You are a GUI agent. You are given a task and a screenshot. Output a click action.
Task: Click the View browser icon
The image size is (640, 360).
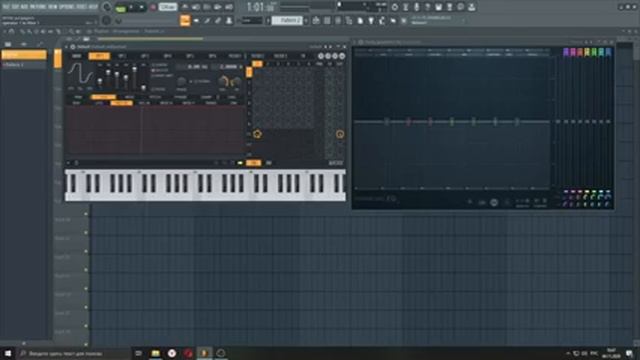360,20
